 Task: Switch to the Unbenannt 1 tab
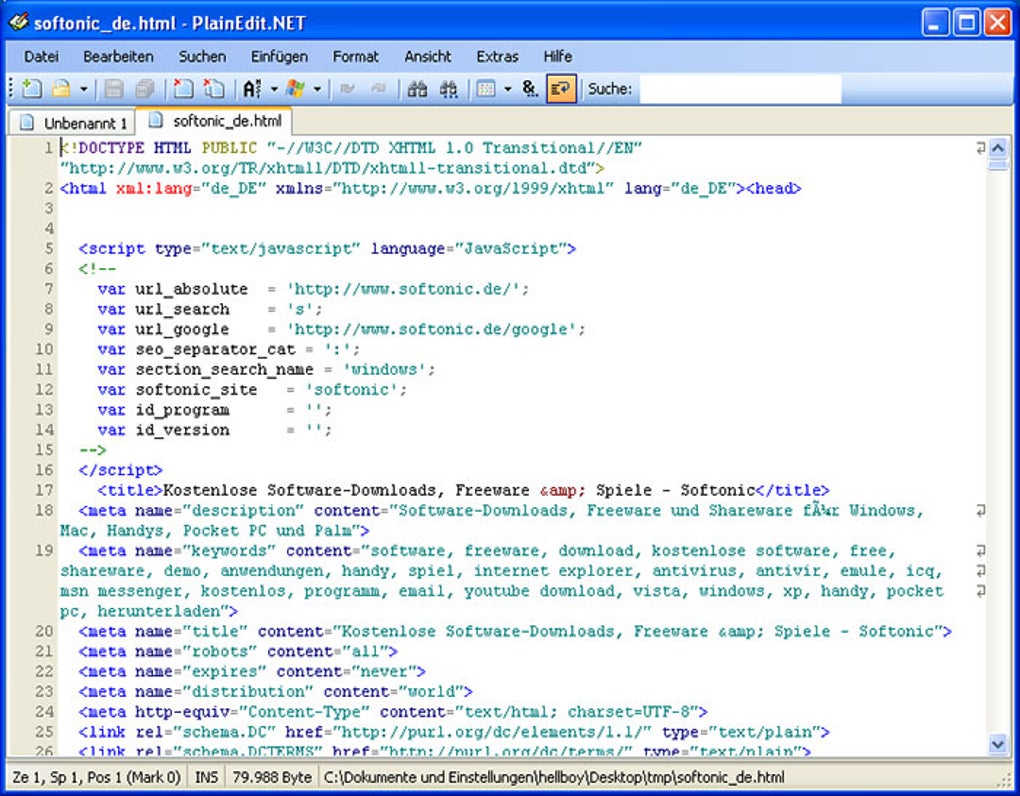(x=71, y=123)
